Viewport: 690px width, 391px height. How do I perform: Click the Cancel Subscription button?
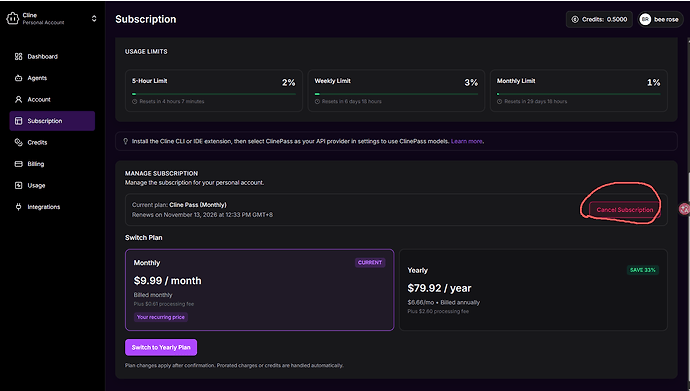click(625, 210)
